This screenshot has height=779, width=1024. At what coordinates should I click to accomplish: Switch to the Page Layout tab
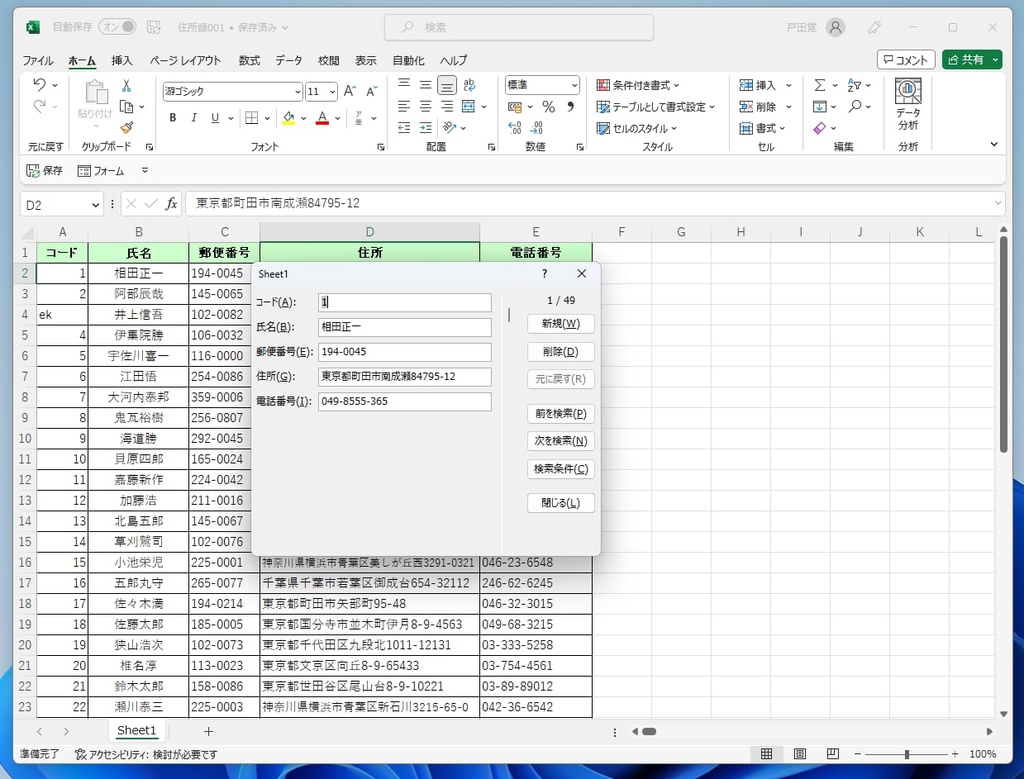185,60
